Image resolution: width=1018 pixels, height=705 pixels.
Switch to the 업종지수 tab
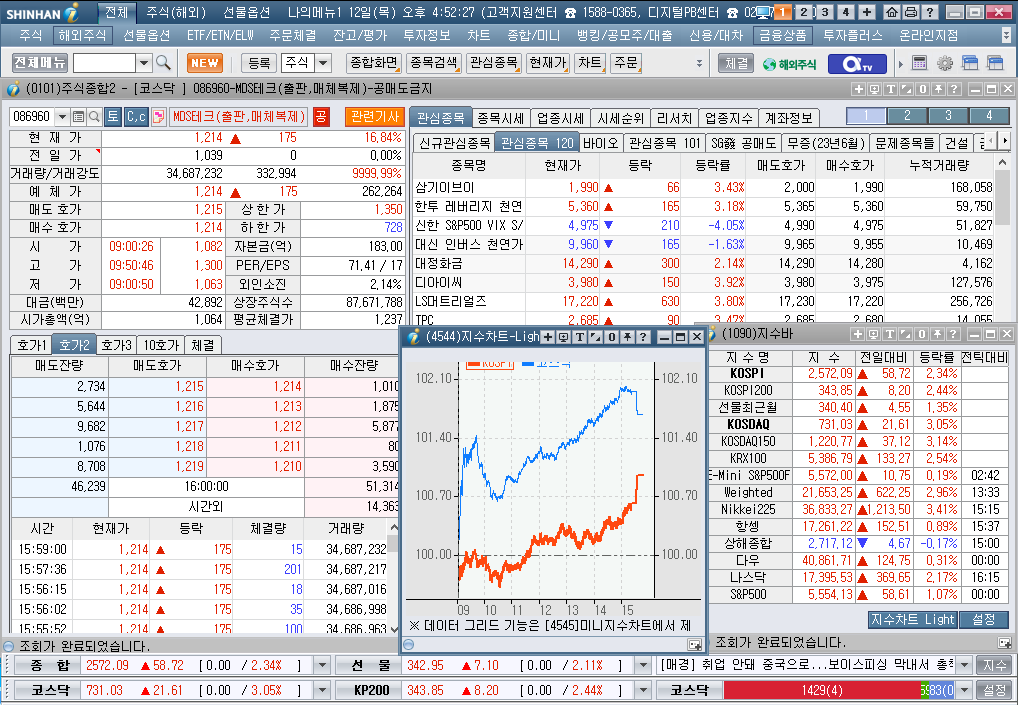(x=728, y=118)
